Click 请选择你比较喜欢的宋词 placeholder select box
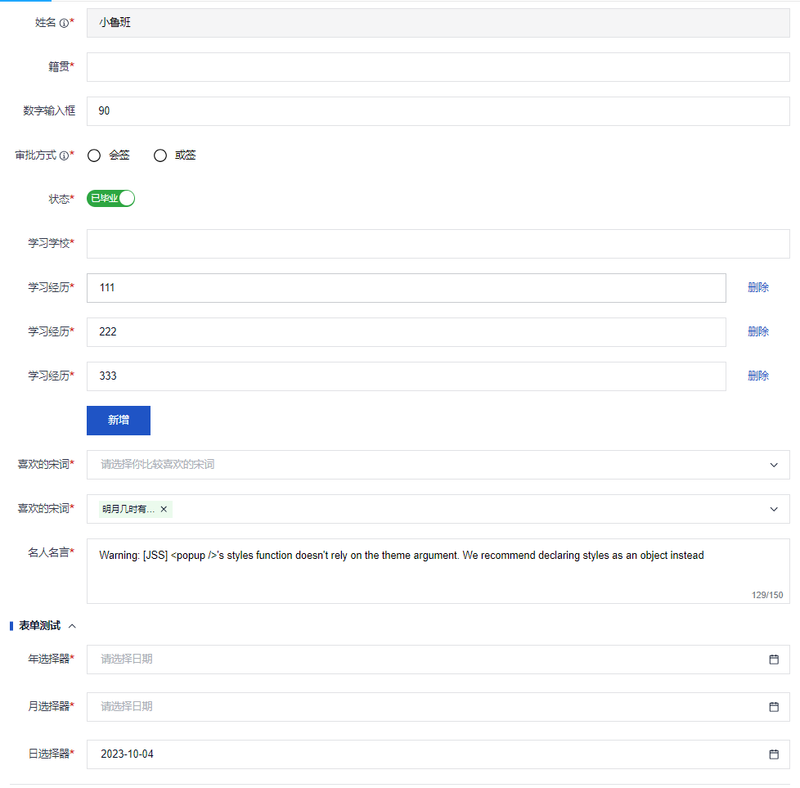 (x=438, y=465)
